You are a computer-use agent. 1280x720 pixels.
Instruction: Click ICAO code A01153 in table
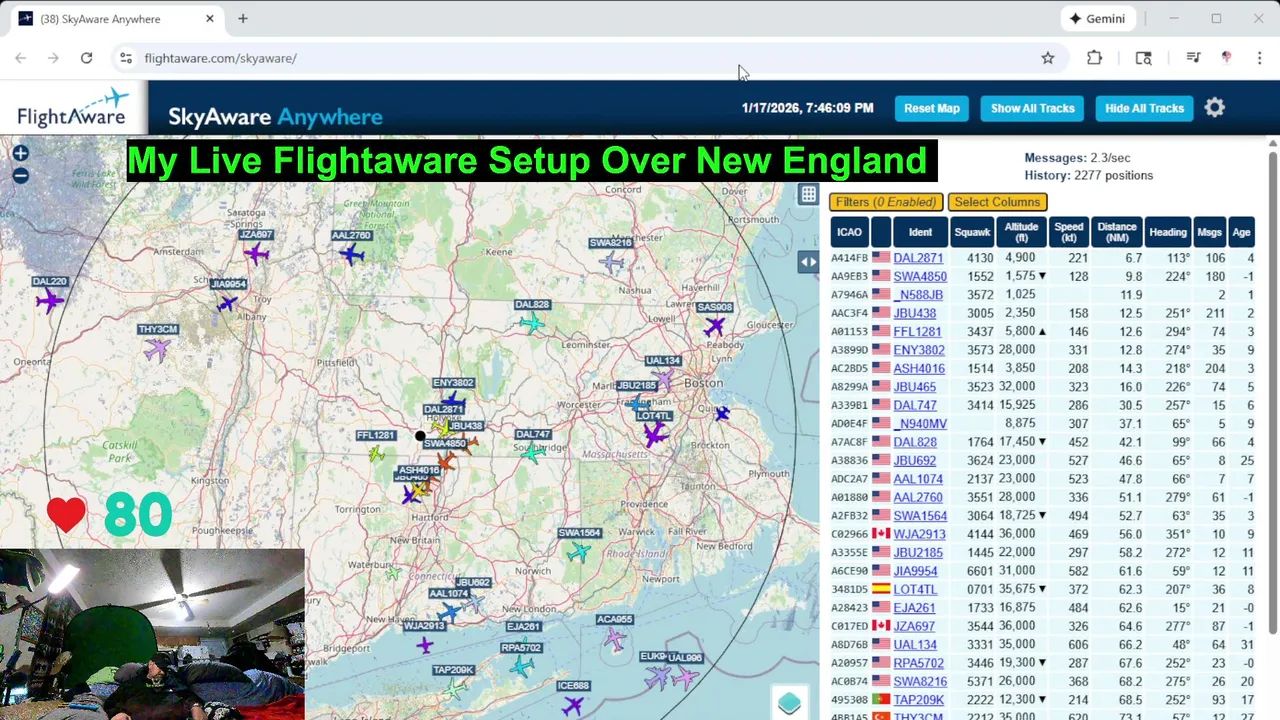(849, 332)
